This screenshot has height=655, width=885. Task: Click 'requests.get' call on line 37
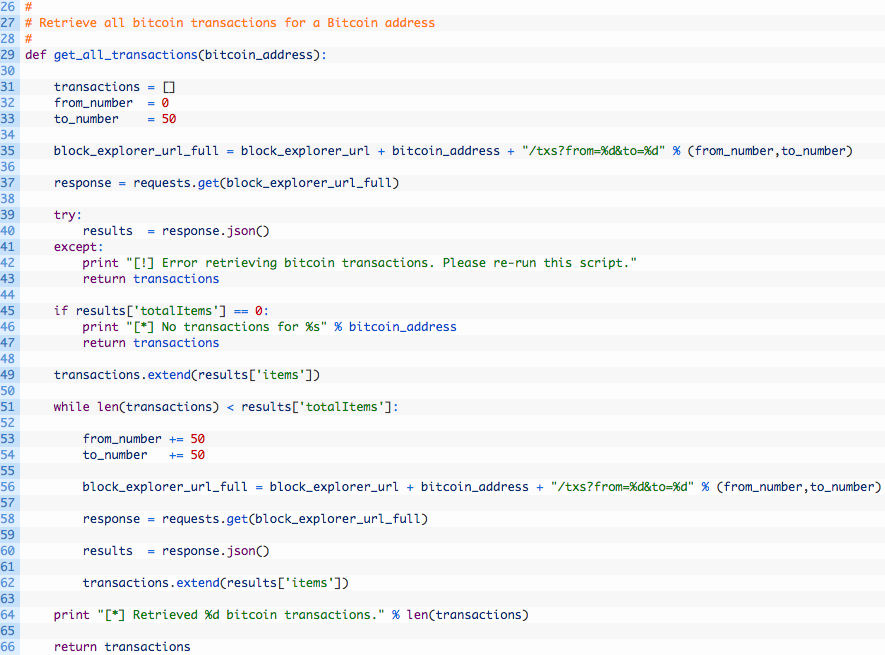(176, 183)
